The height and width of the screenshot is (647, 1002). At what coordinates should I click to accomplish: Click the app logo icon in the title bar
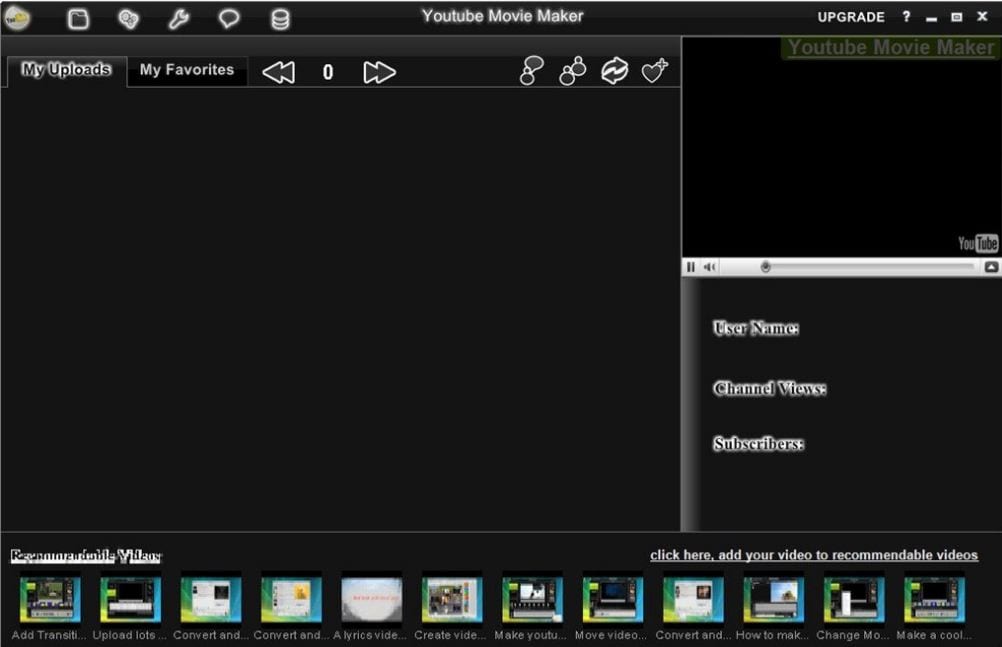(17, 18)
